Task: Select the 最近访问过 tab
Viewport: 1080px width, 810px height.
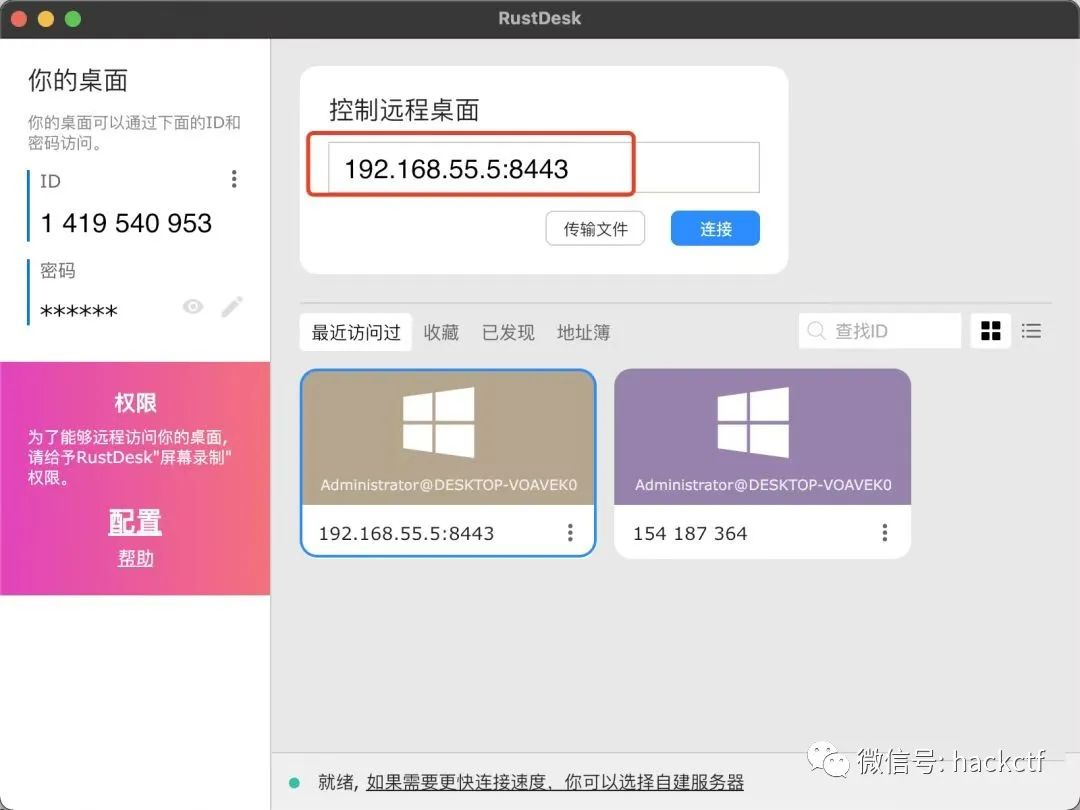Action: [x=356, y=332]
